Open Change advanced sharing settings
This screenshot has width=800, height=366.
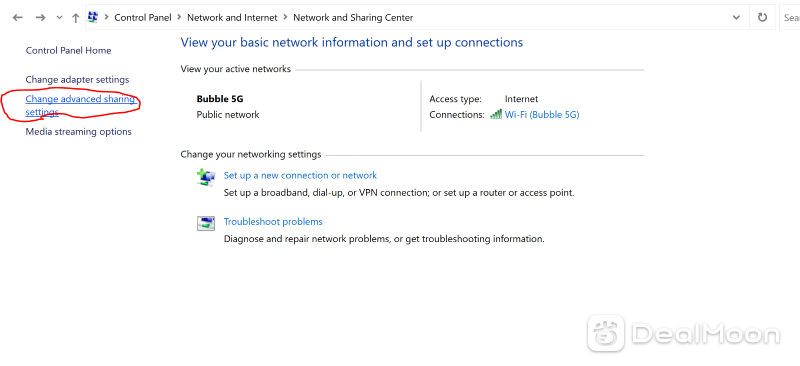click(x=81, y=105)
